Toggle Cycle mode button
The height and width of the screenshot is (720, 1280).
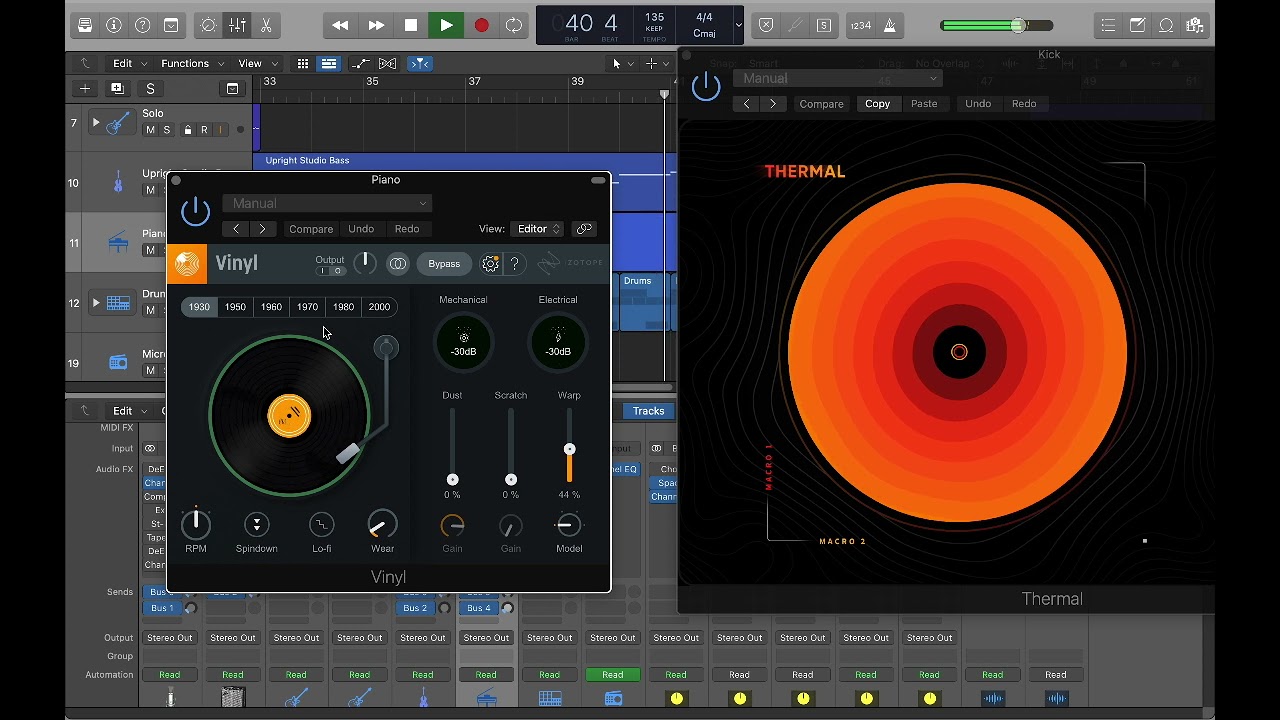pyautogui.click(x=514, y=25)
